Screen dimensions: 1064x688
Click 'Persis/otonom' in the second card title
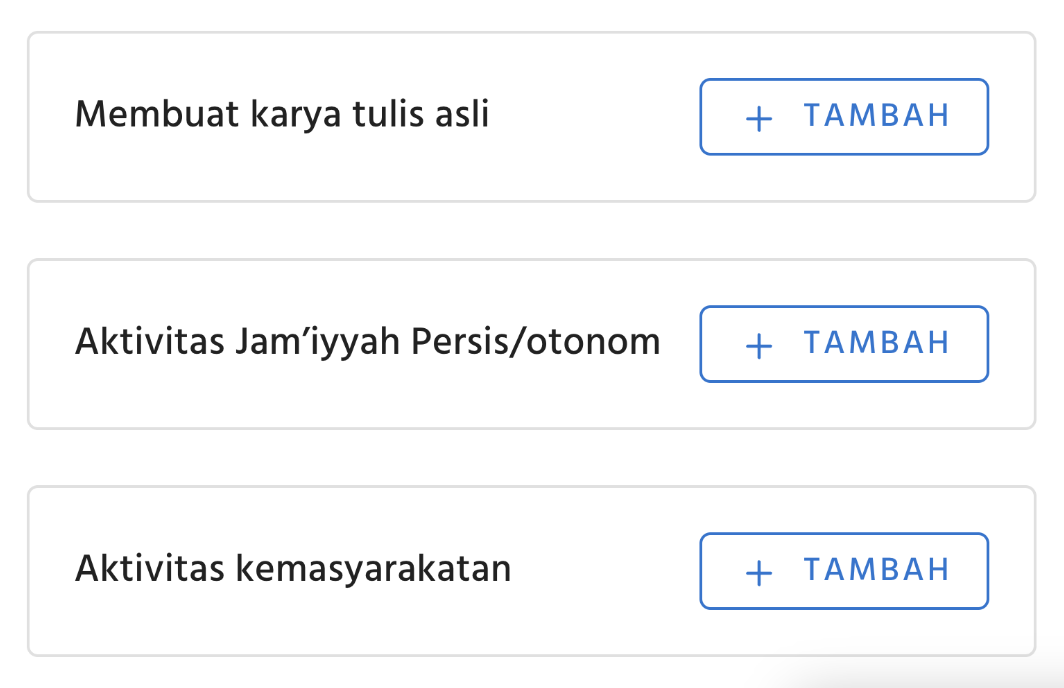[536, 343]
